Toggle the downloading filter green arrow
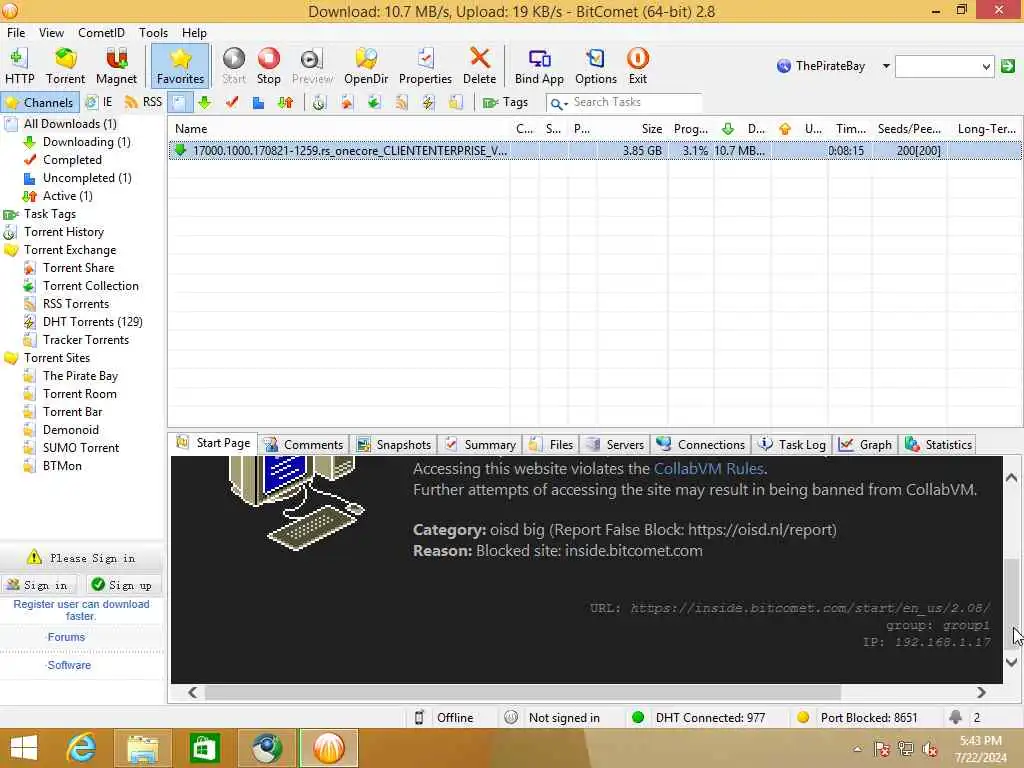1024x768 pixels. pos(204,102)
